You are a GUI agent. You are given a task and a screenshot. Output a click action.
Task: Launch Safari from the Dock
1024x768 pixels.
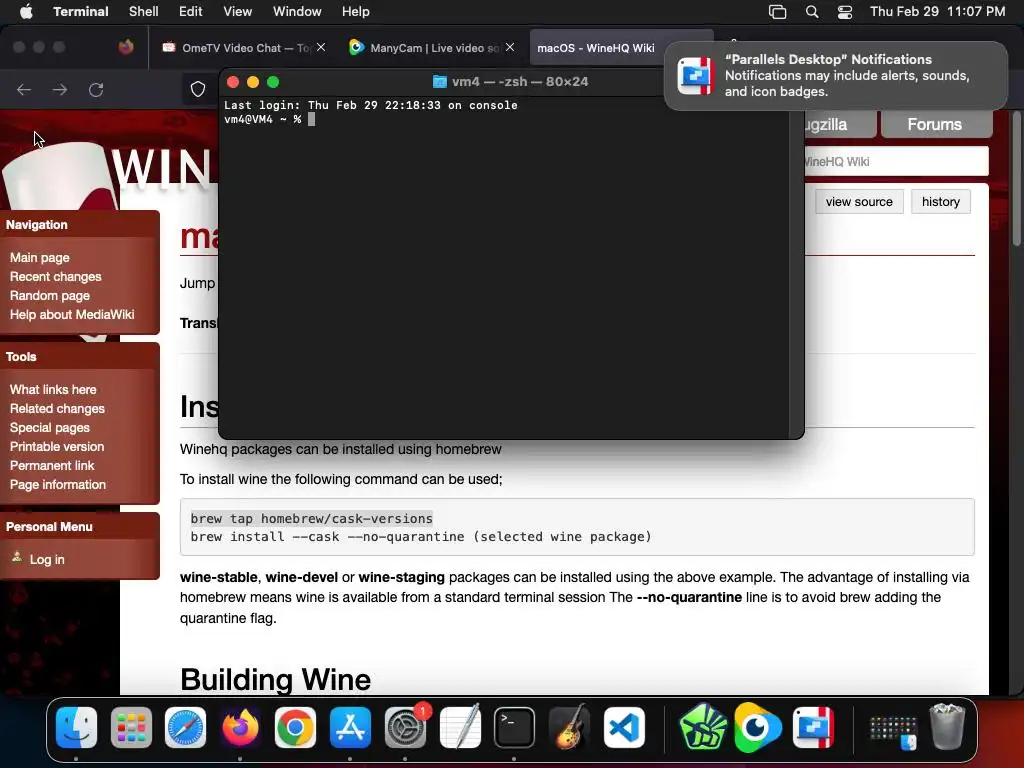tap(185, 728)
